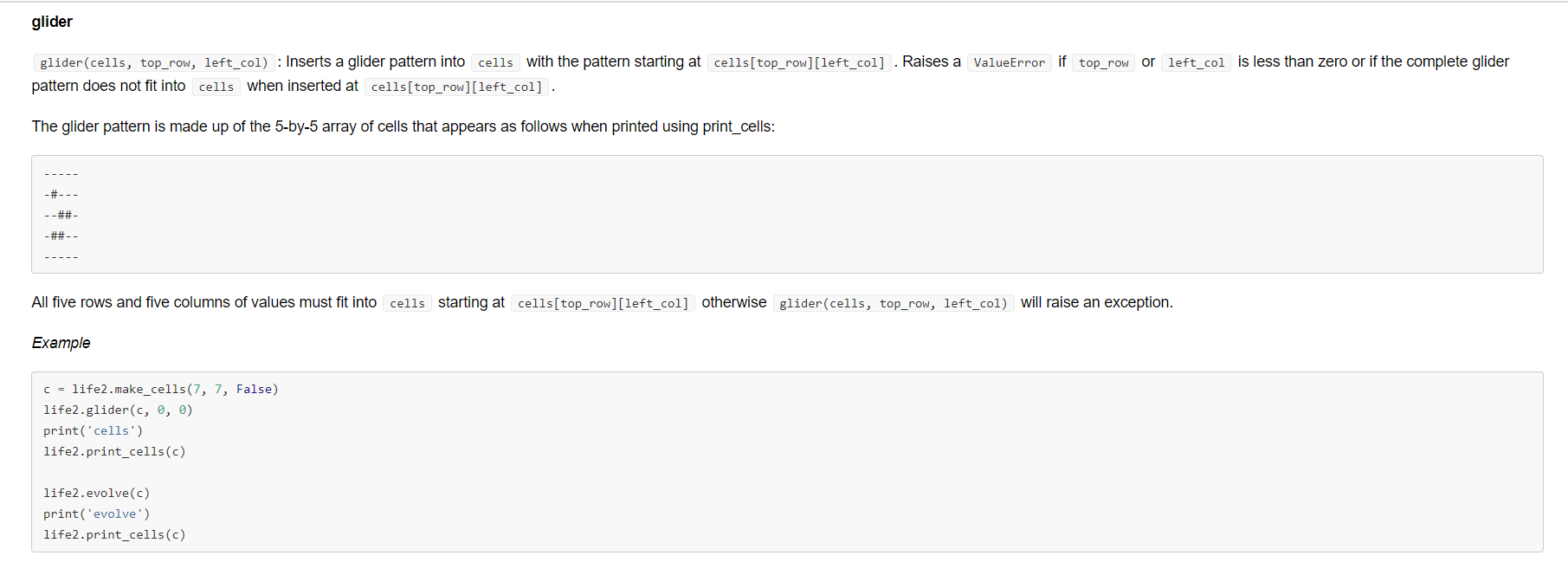Click the print('cells') code line
The image size is (1568, 562).
tap(94, 431)
